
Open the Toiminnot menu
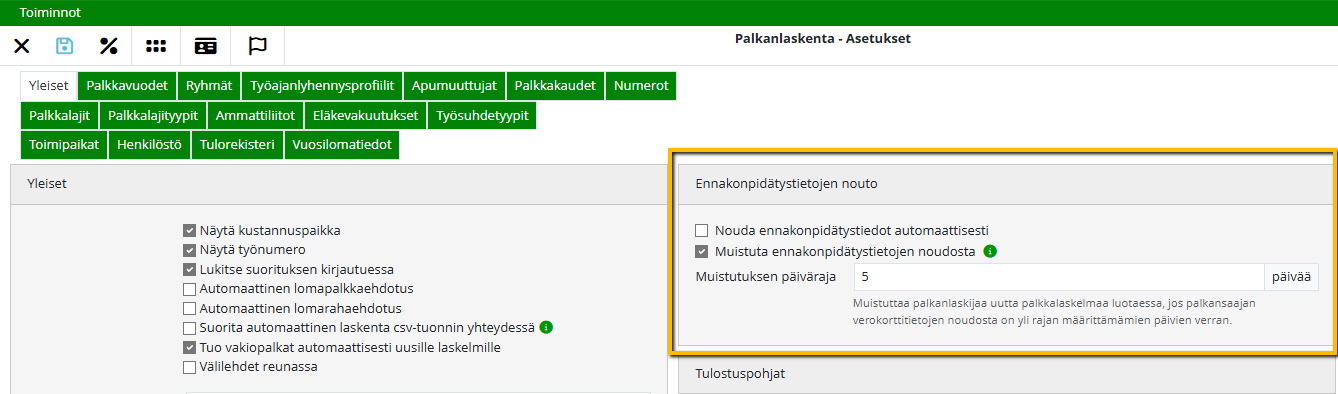(x=50, y=13)
